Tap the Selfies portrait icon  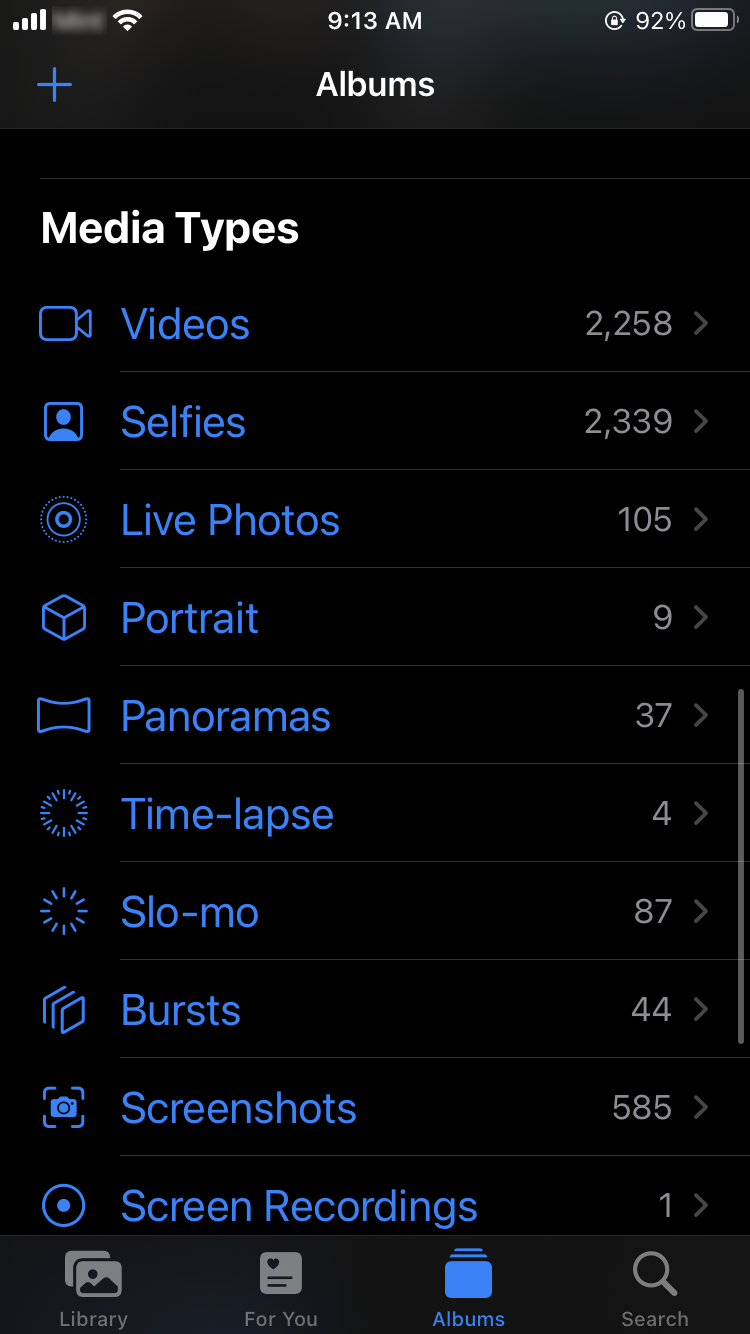point(64,422)
